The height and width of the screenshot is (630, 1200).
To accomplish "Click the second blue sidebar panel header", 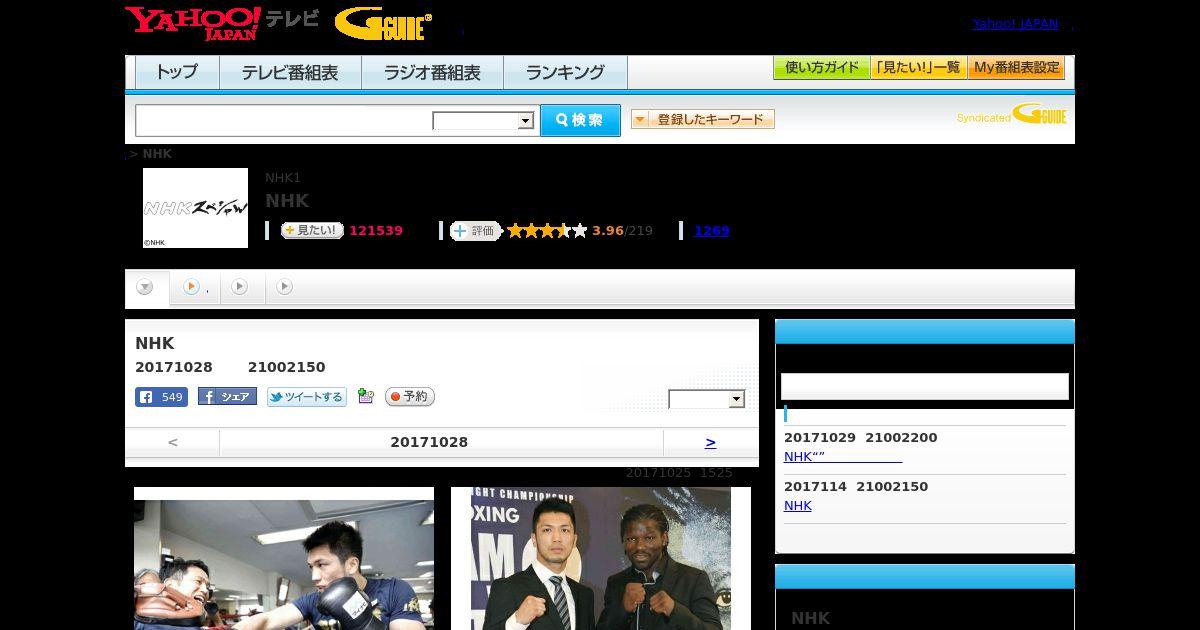I will pos(925,577).
